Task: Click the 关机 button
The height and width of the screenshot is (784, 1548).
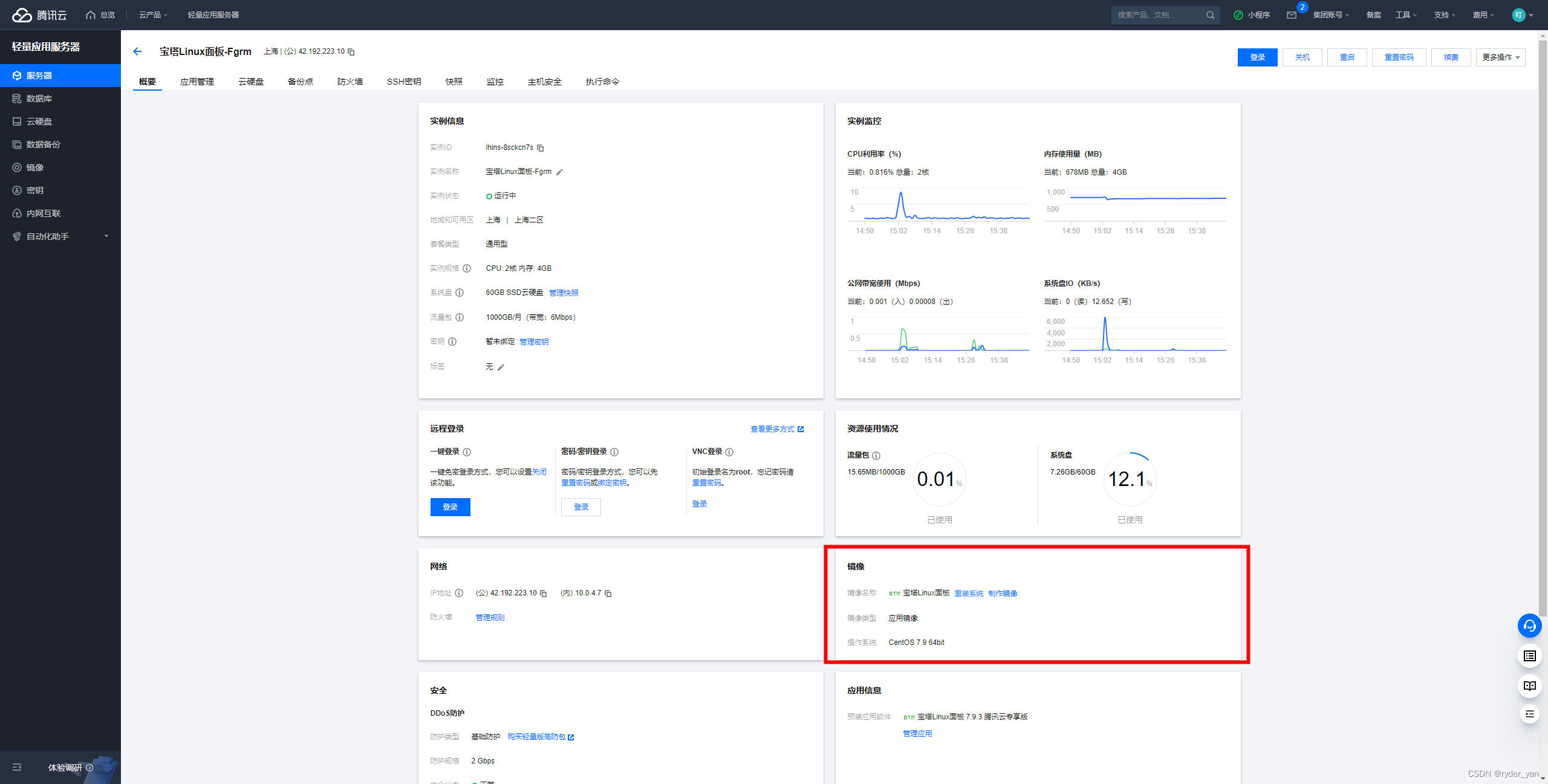Action: (x=1302, y=57)
